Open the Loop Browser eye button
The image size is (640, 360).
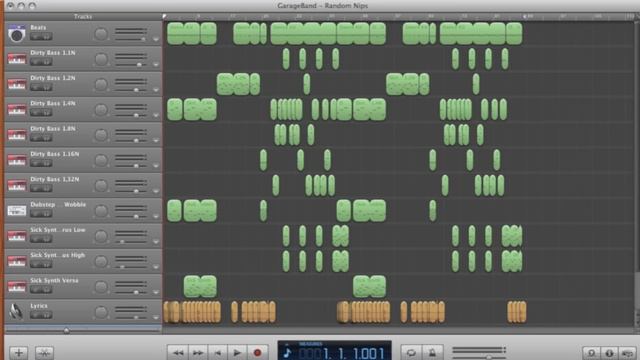[591, 353]
